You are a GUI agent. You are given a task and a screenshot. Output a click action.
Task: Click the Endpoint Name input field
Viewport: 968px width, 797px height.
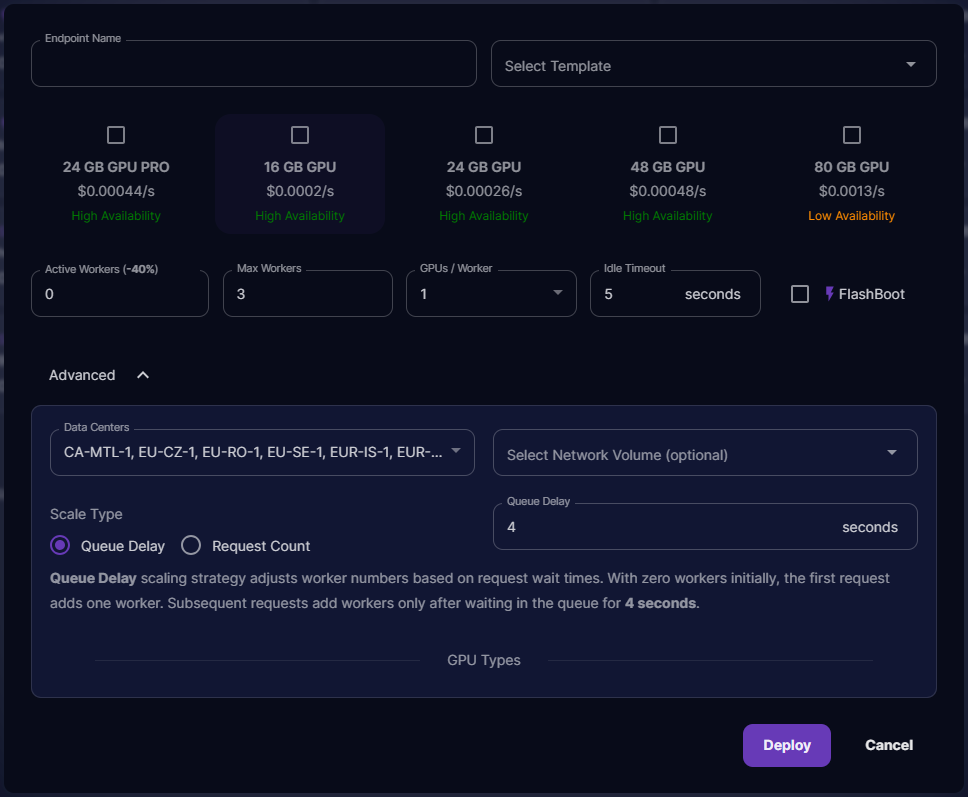point(254,64)
